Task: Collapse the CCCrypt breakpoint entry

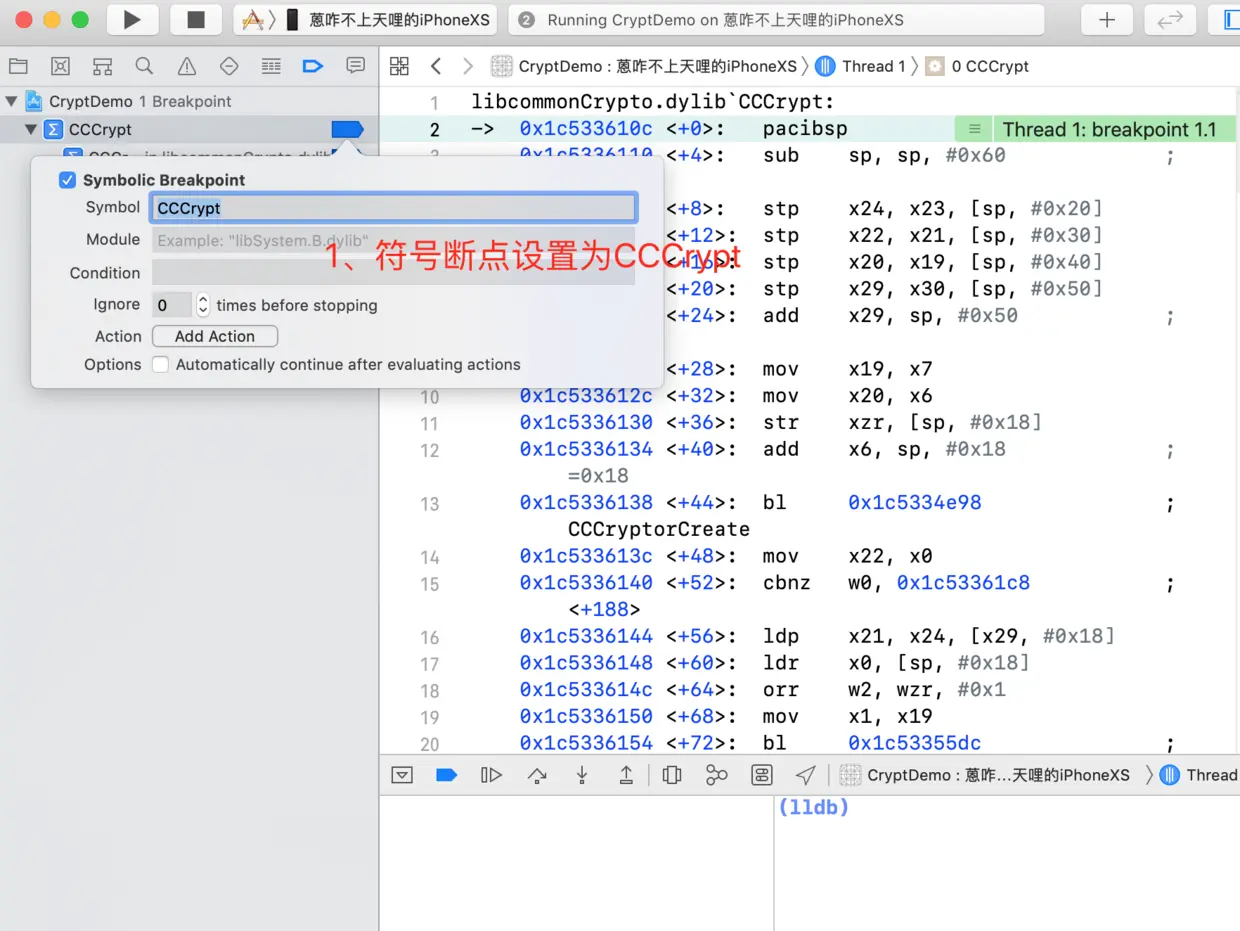Action: click(31, 129)
